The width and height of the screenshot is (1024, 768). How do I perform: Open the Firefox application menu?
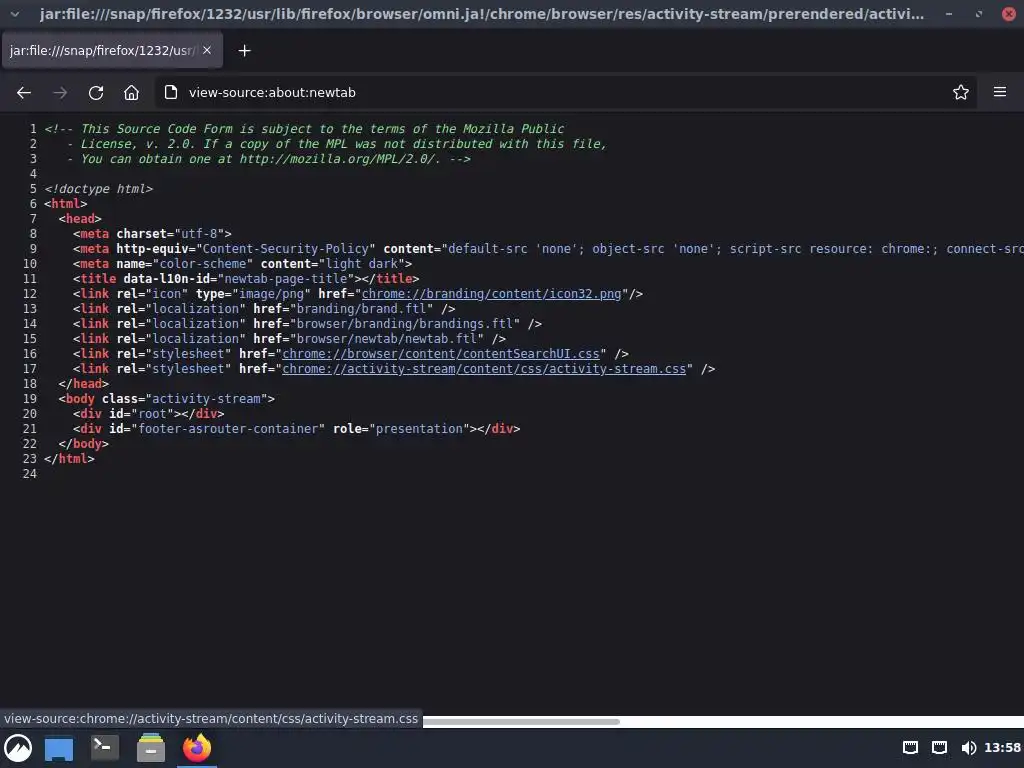click(1000, 92)
